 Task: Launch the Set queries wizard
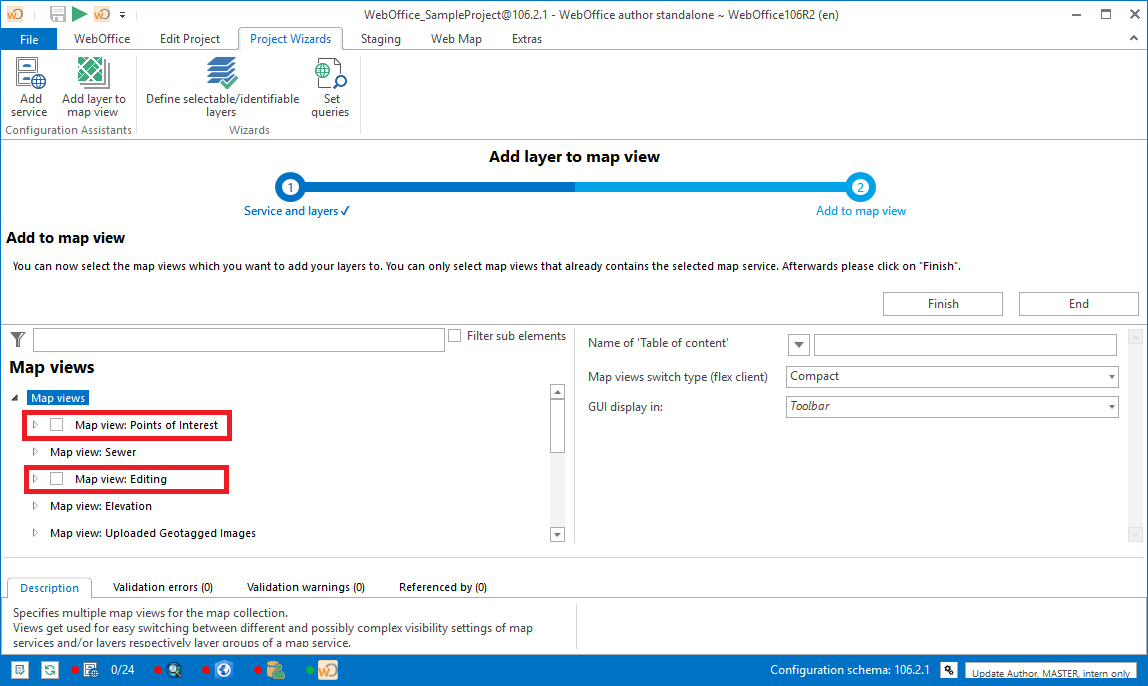click(x=330, y=85)
